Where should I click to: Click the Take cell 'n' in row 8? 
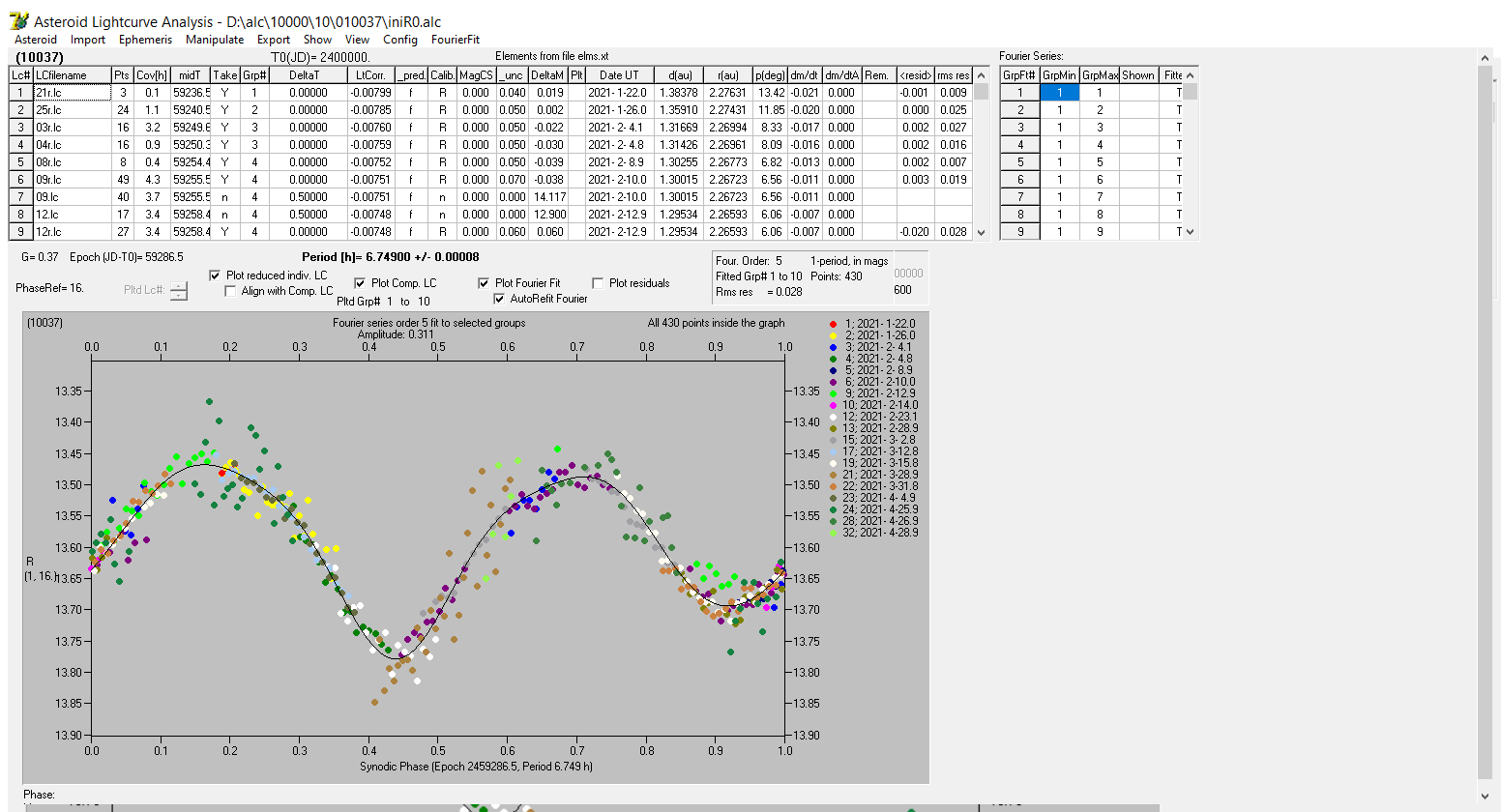[x=224, y=215]
